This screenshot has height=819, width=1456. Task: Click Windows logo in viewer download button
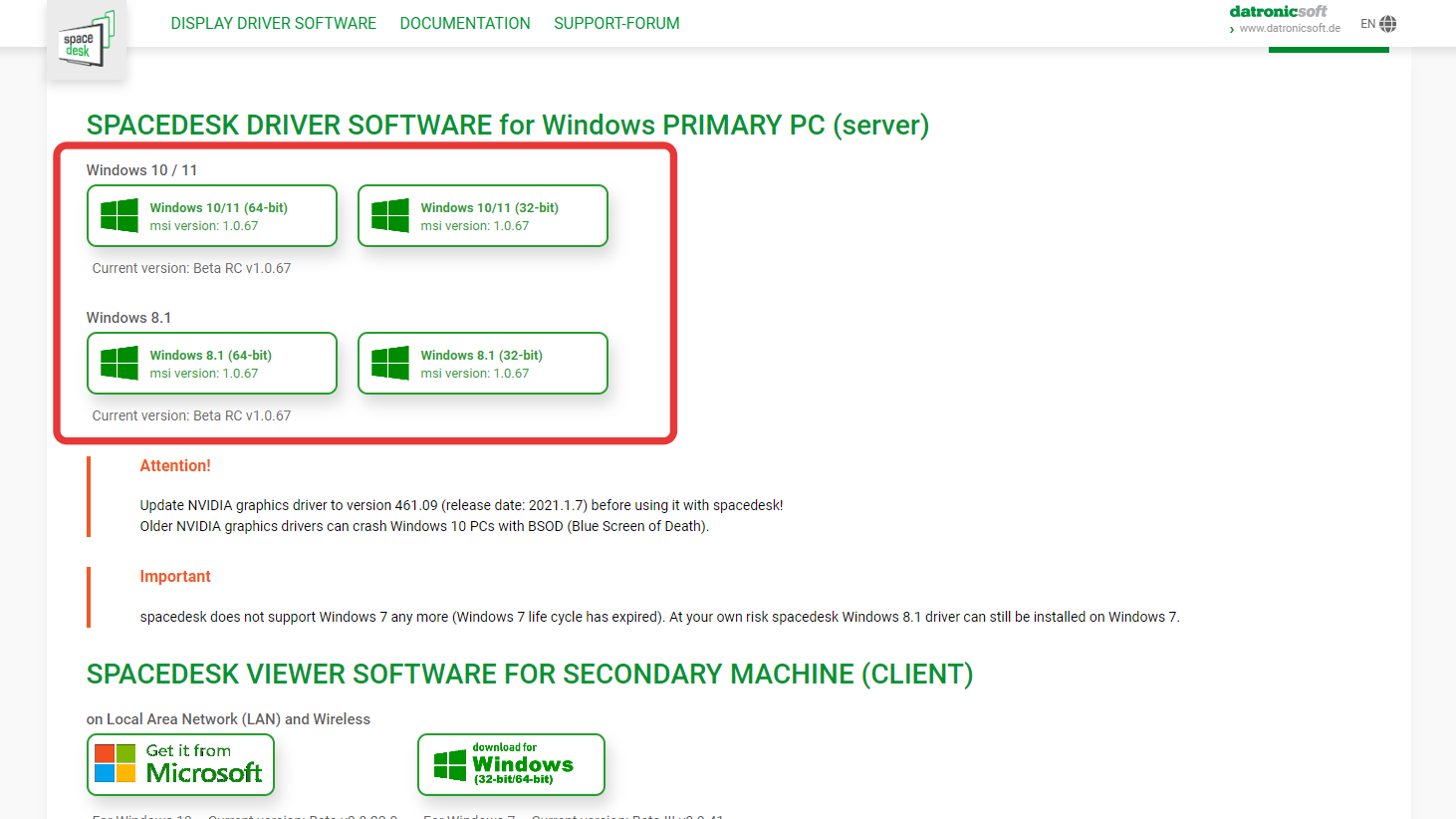pyautogui.click(x=450, y=765)
